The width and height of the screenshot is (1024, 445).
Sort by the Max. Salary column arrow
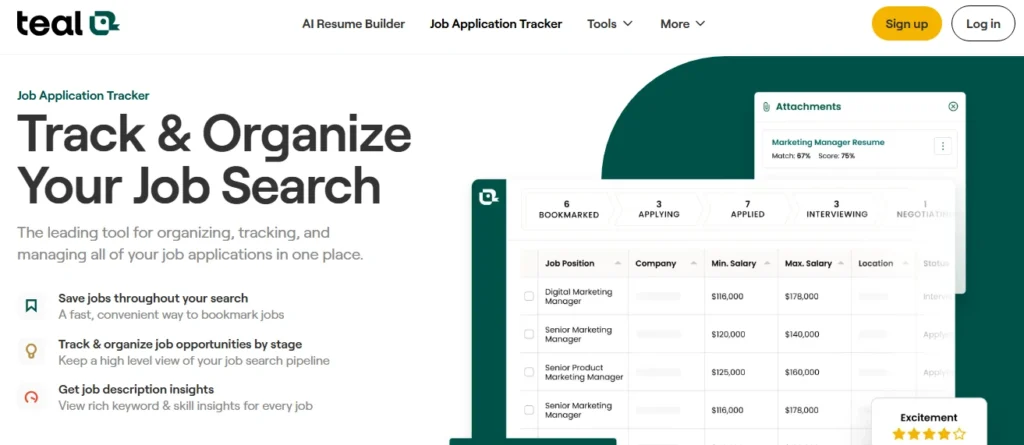841,263
